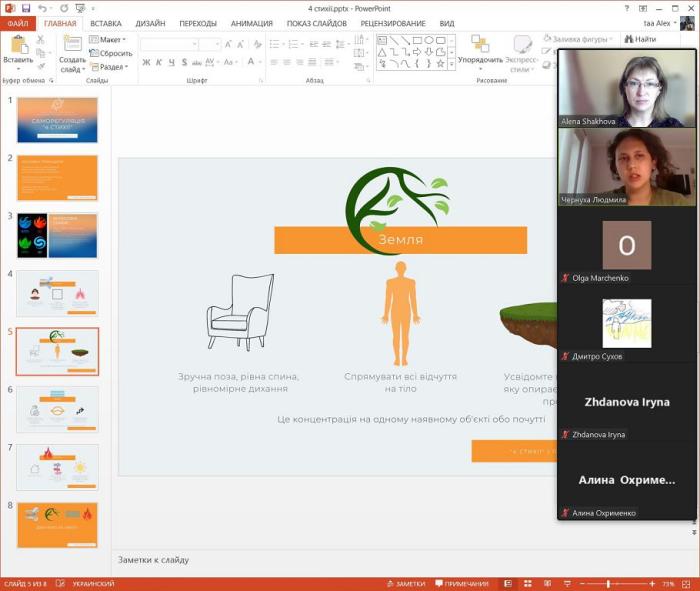This screenshot has width=700, height=591.
Task: Click the Save icon in quick access toolbar
Action: pos(23,8)
